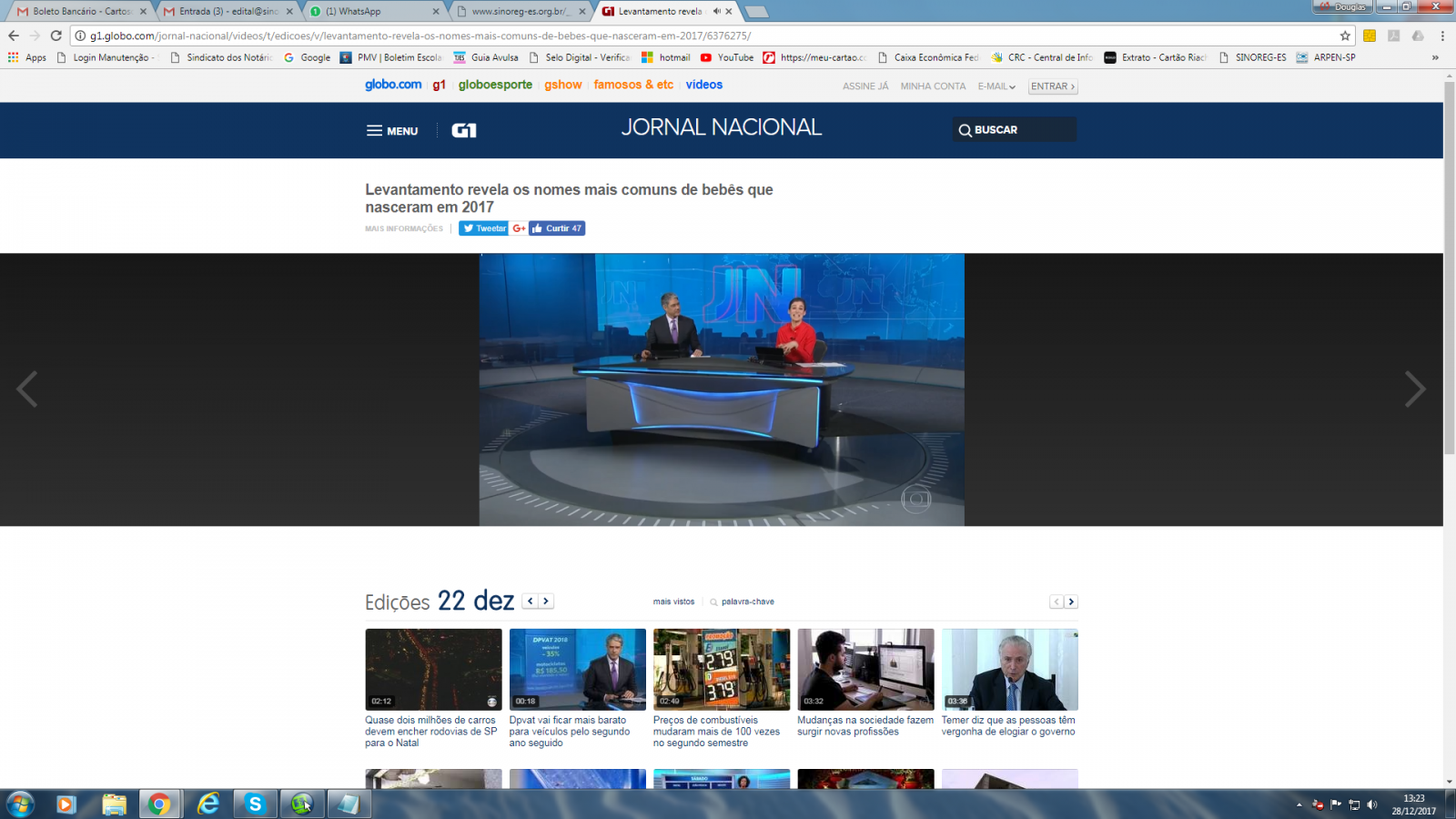Go to the globoesporte section
Screen dimensions: 1456x819
[x=495, y=85]
